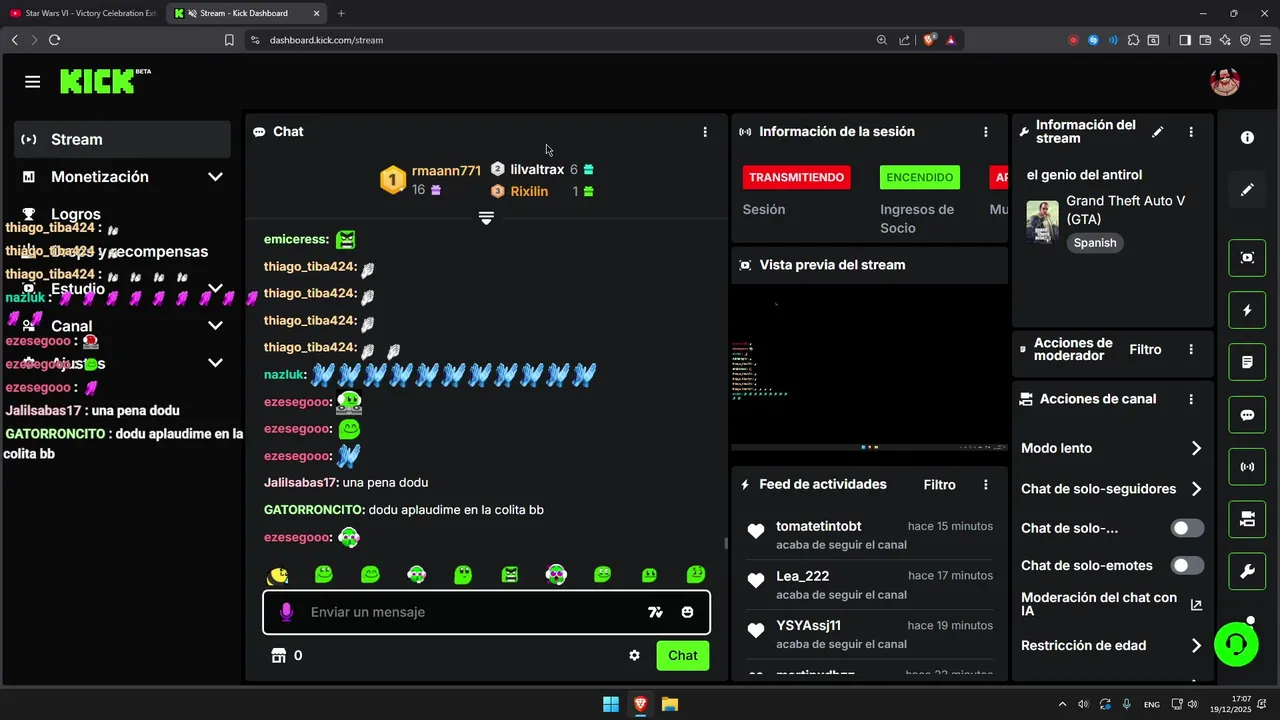The width and height of the screenshot is (1280, 720).
Task: Click the stream preview thumbnail
Action: (x=869, y=368)
